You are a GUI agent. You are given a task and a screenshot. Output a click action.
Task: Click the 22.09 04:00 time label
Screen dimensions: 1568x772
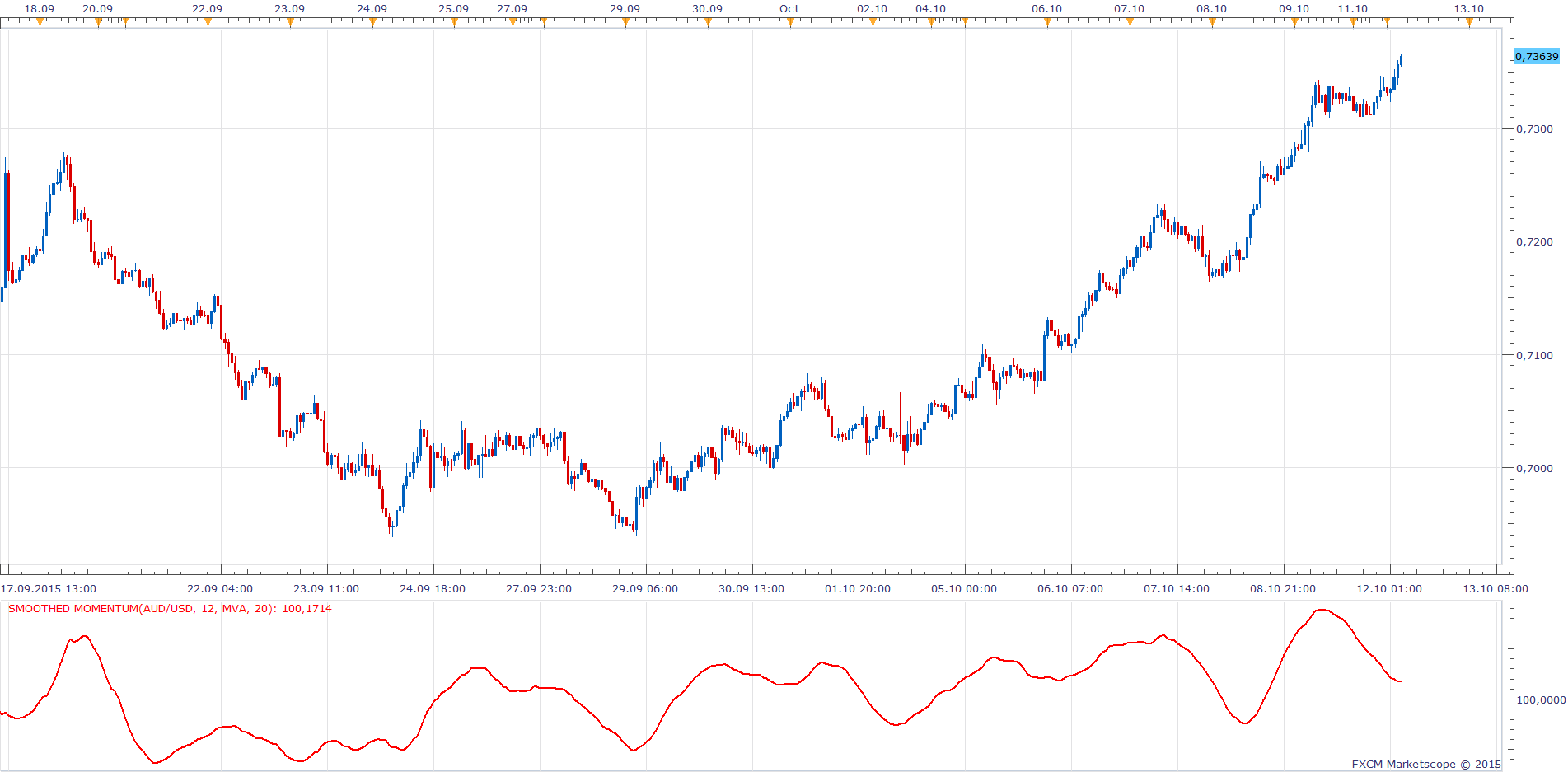coord(220,589)
